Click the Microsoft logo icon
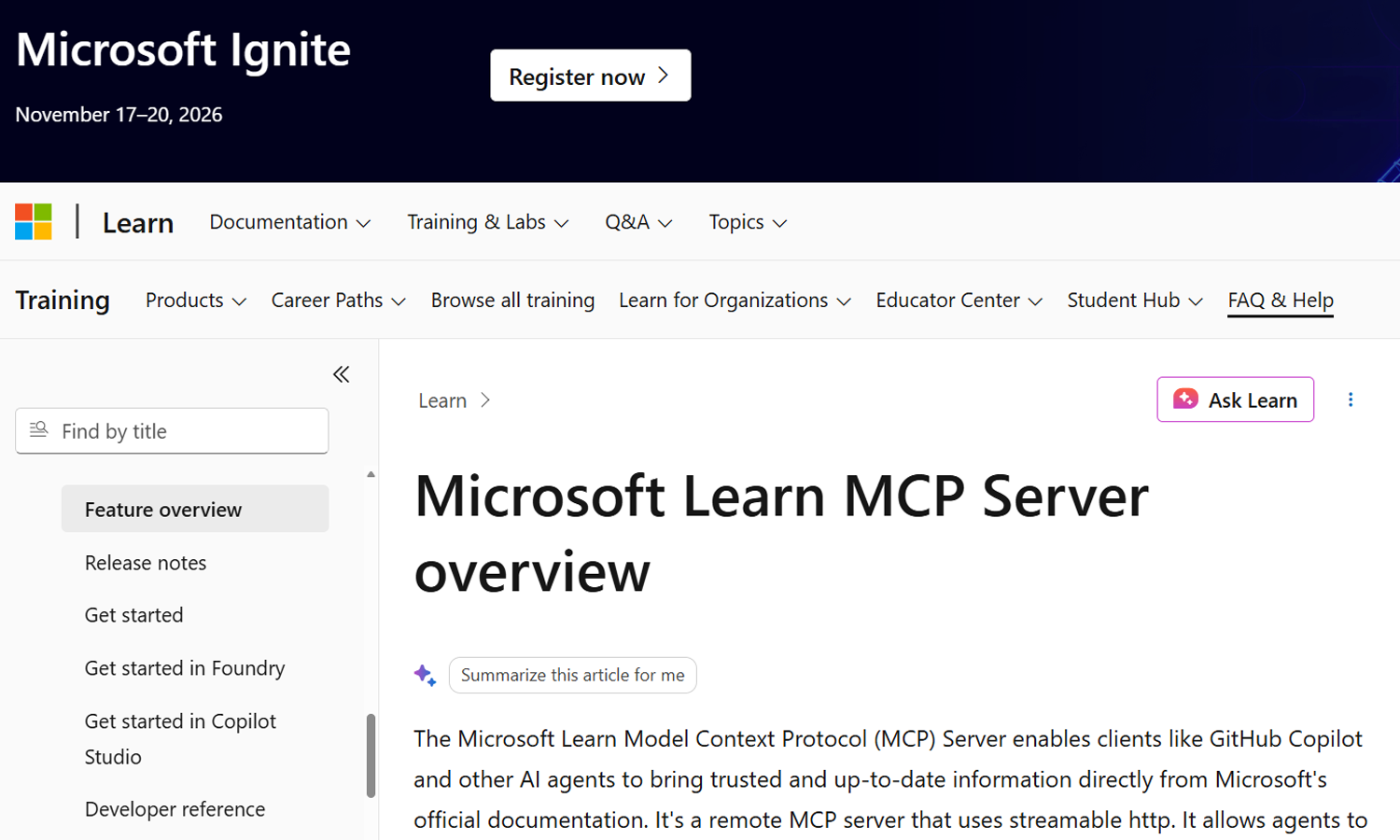This screenshot has height=840, width=1400. (34, 222)
